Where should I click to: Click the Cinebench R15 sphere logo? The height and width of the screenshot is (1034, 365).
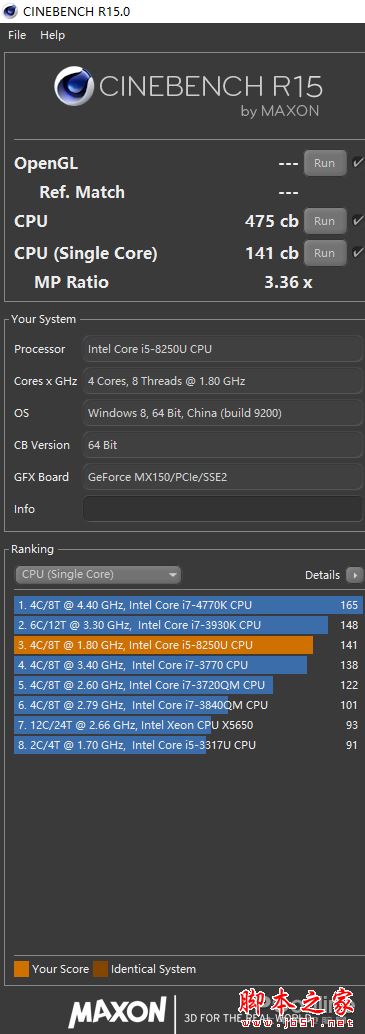(x=74, y=88)
